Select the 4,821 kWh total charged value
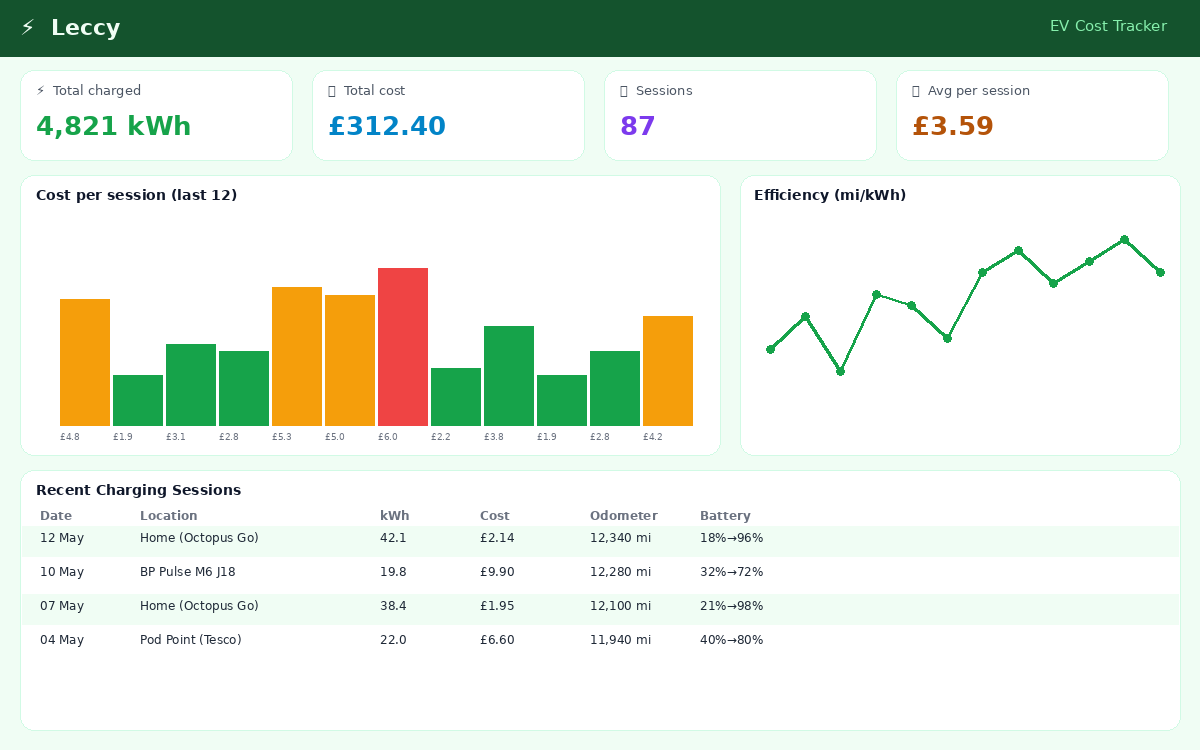 tap(114, 127)
